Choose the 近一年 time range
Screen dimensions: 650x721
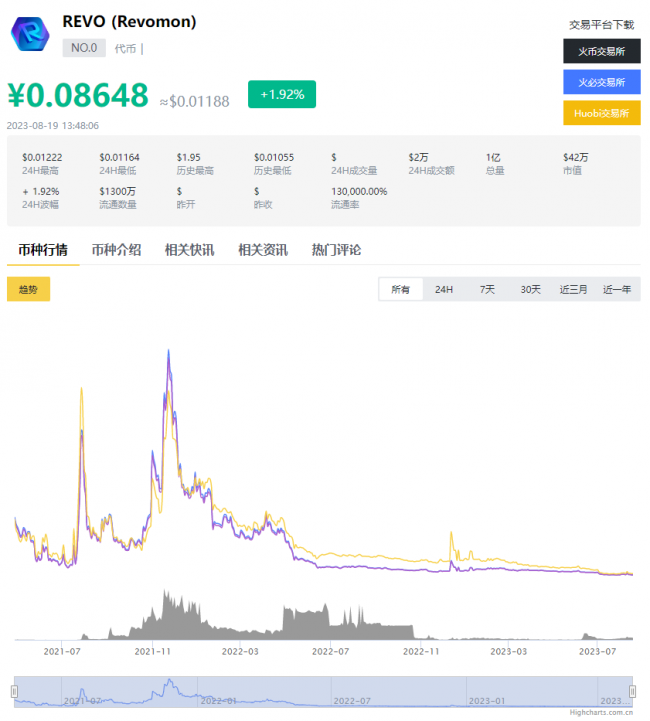click(x=617, y=289)
